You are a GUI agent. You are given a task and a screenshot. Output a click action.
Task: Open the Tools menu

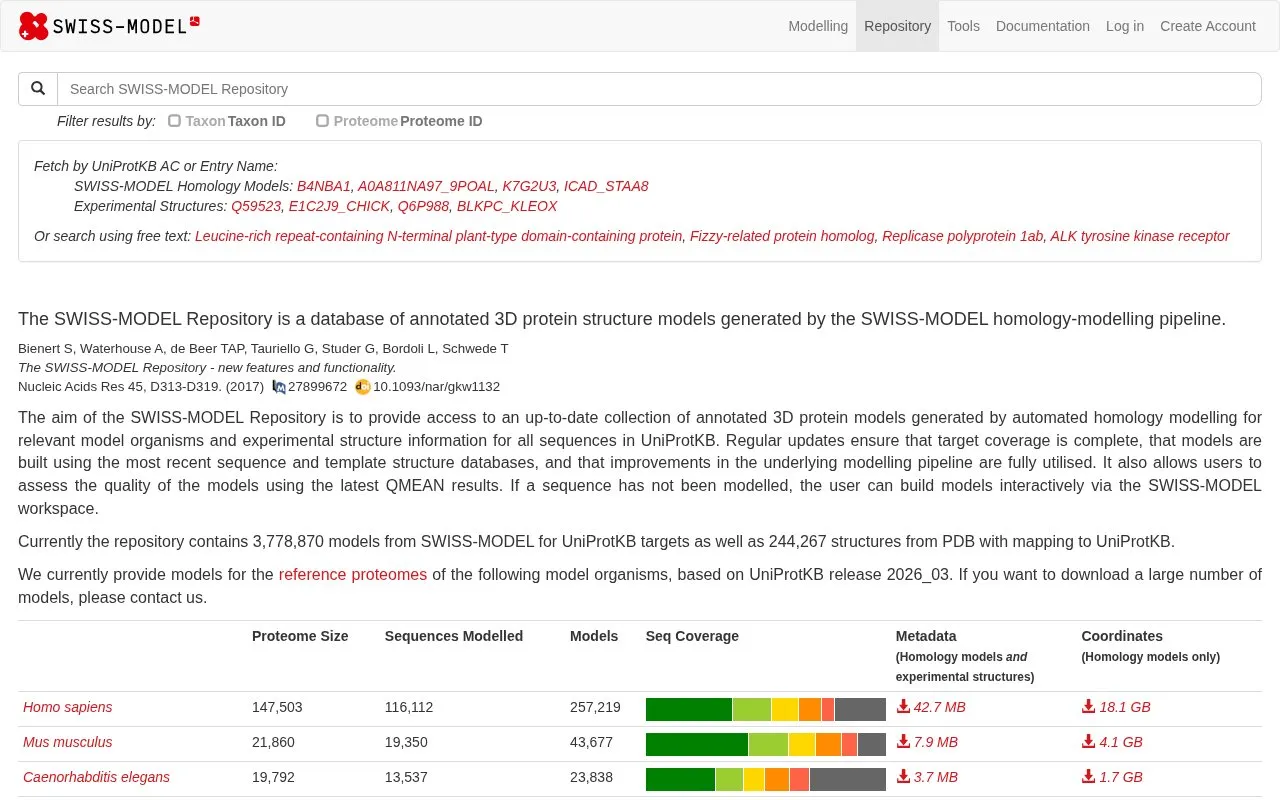[x=963, y=26]
